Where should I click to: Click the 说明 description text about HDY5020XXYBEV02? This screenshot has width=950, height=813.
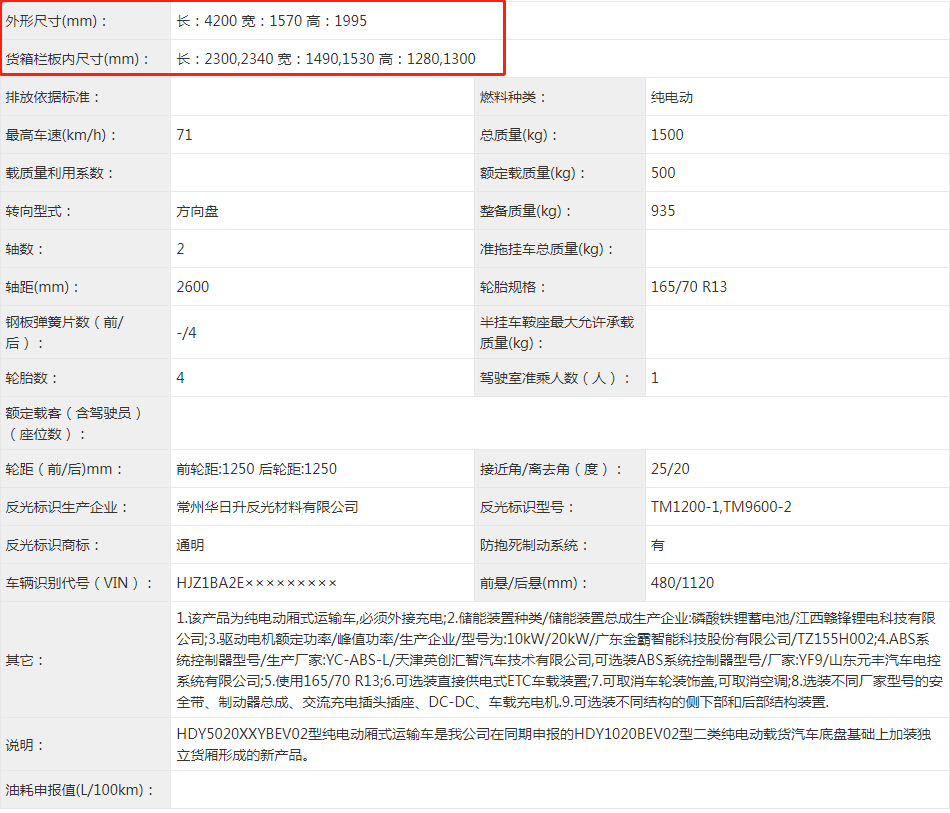[x=554, y=745]
